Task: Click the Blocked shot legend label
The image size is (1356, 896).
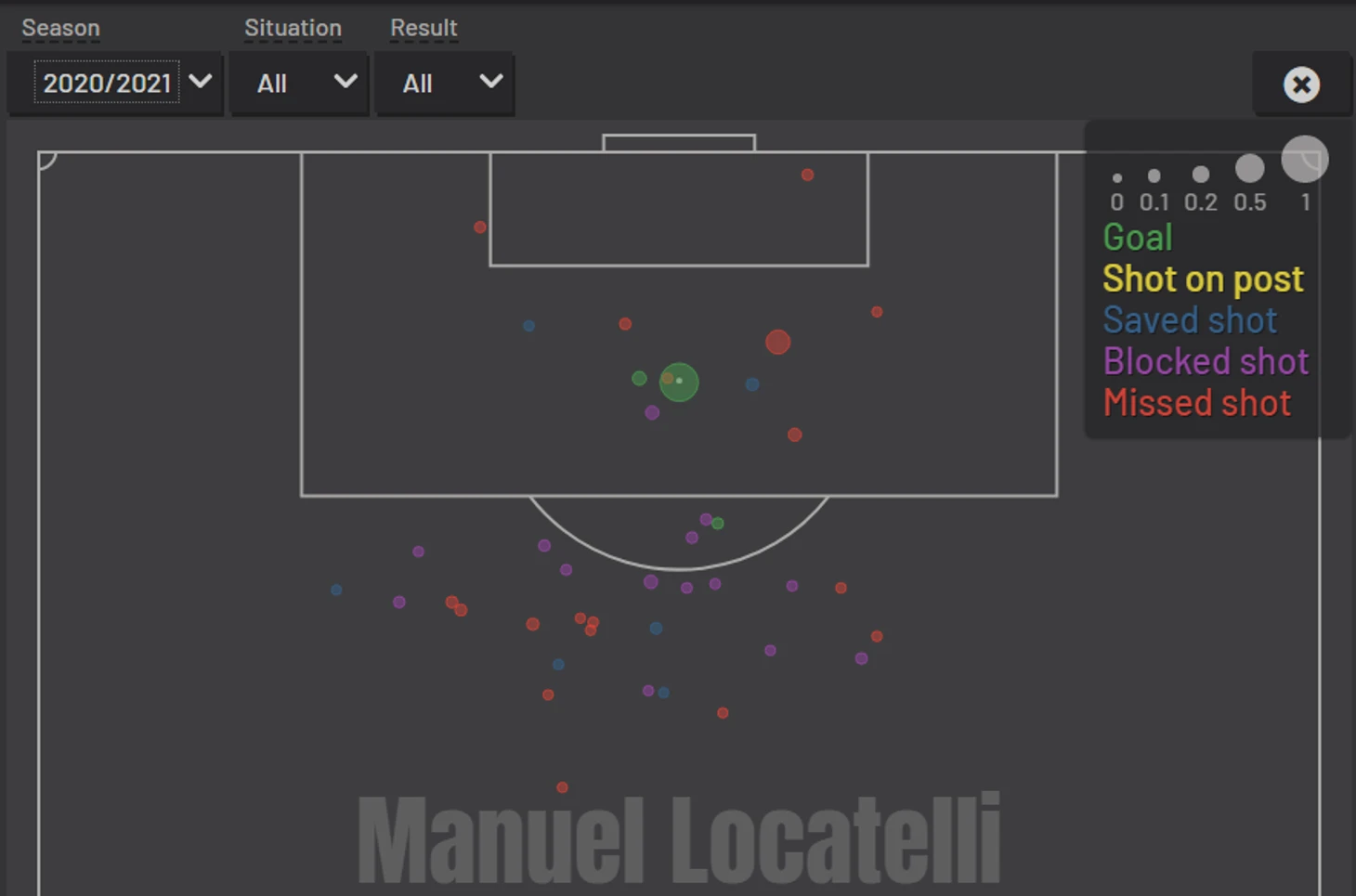Action: pos(1206,361)
